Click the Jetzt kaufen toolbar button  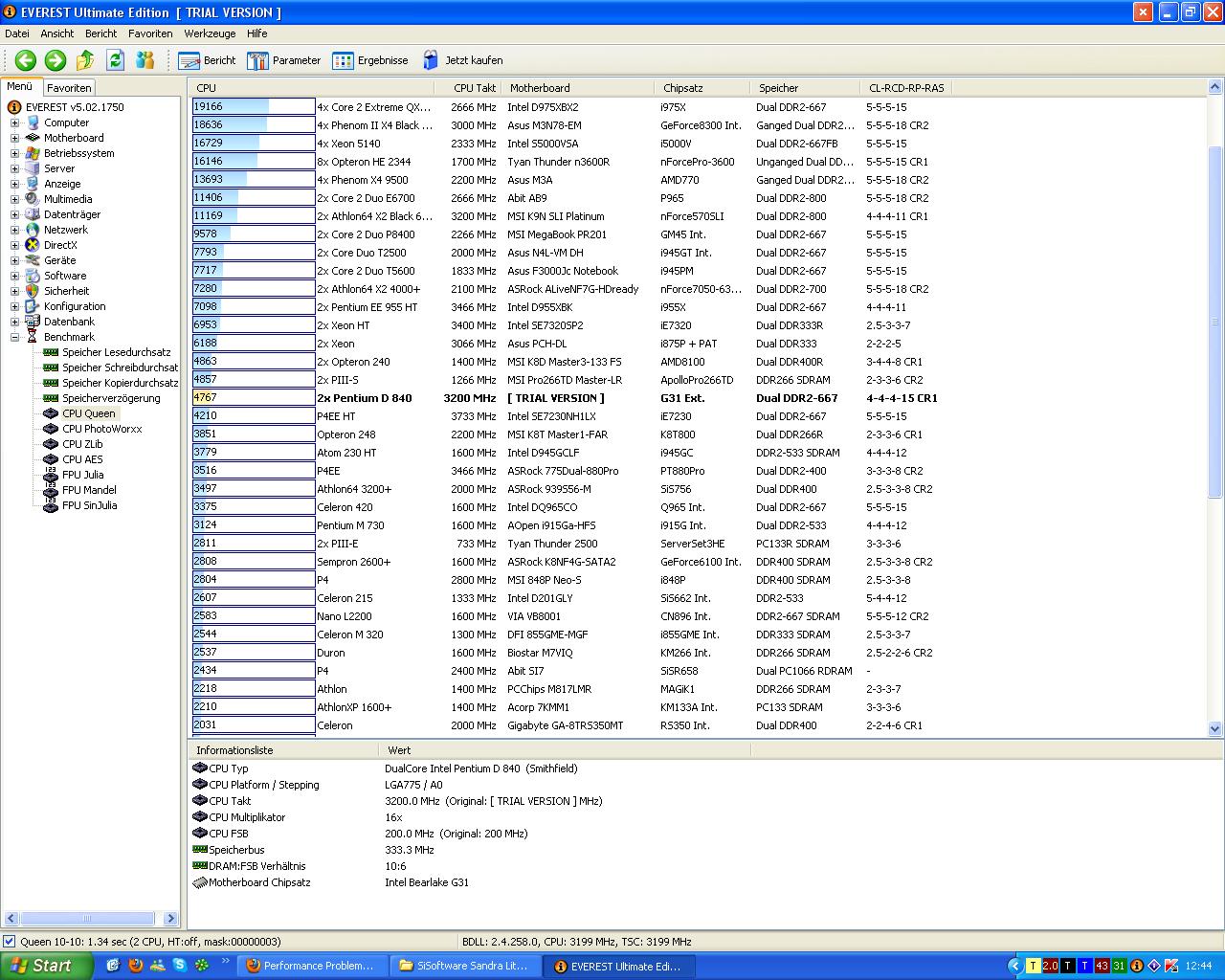tap(462, 60)
